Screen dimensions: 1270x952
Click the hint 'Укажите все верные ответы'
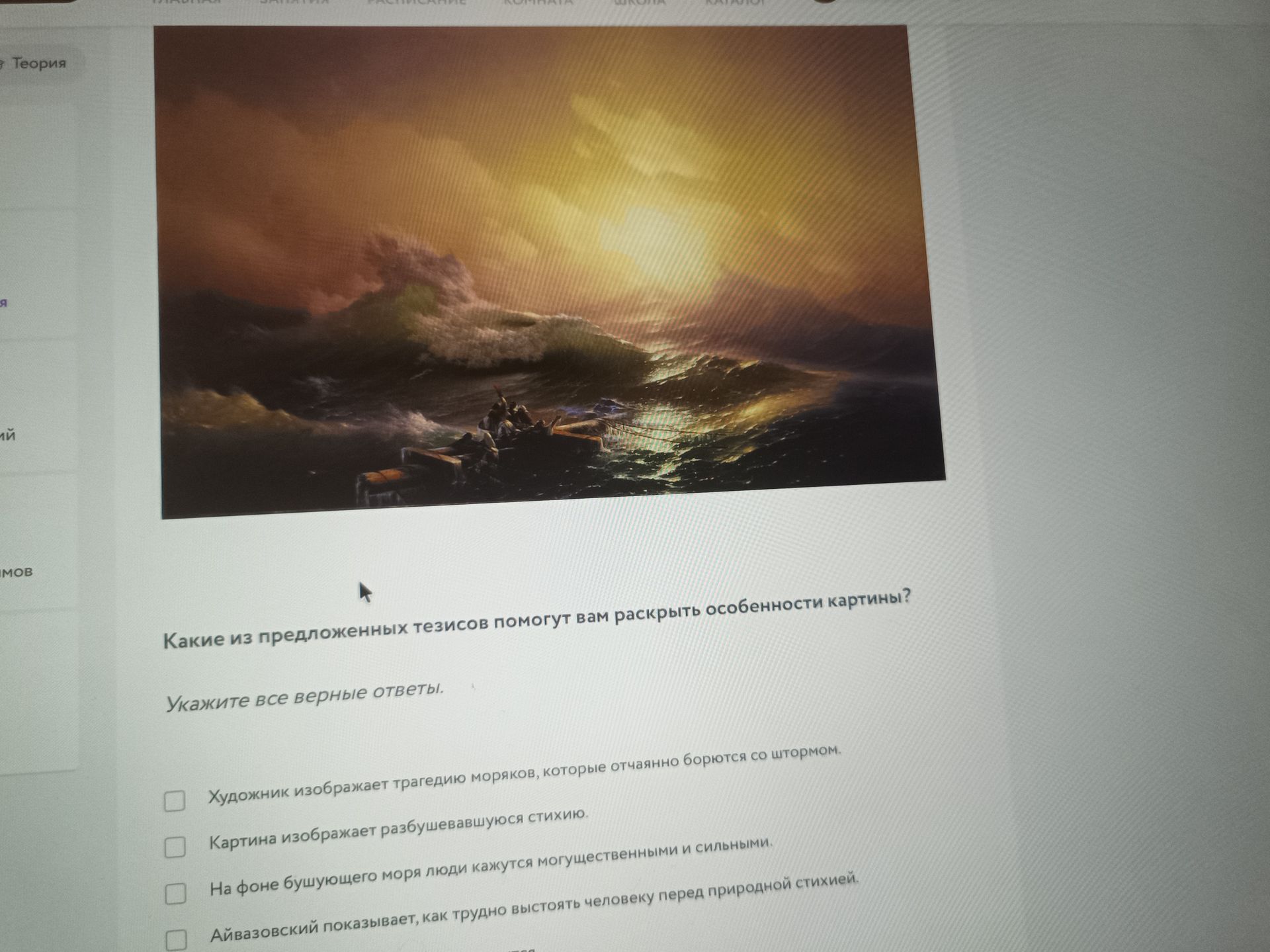tap(304, 697)
